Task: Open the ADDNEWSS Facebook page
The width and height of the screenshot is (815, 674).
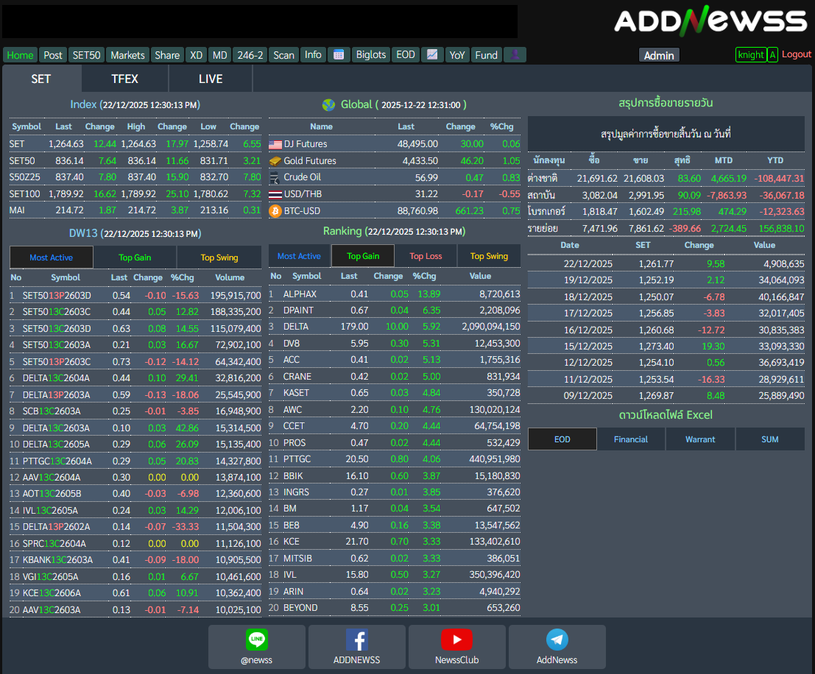Action: [357, 646]
